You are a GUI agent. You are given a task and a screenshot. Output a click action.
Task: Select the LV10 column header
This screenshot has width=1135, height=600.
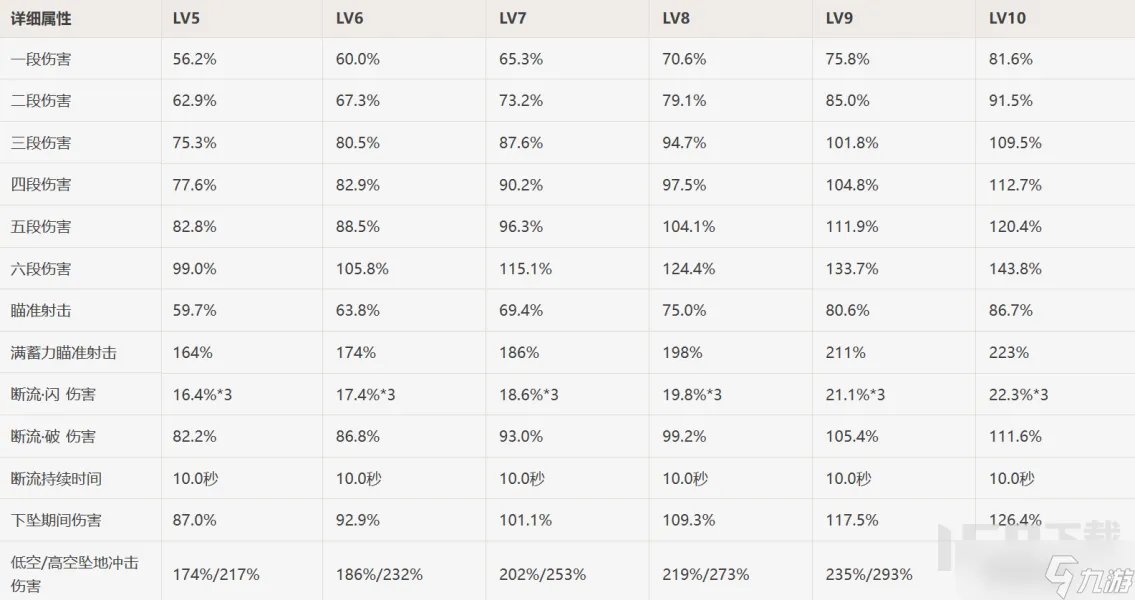click(x=1007, y=18)
